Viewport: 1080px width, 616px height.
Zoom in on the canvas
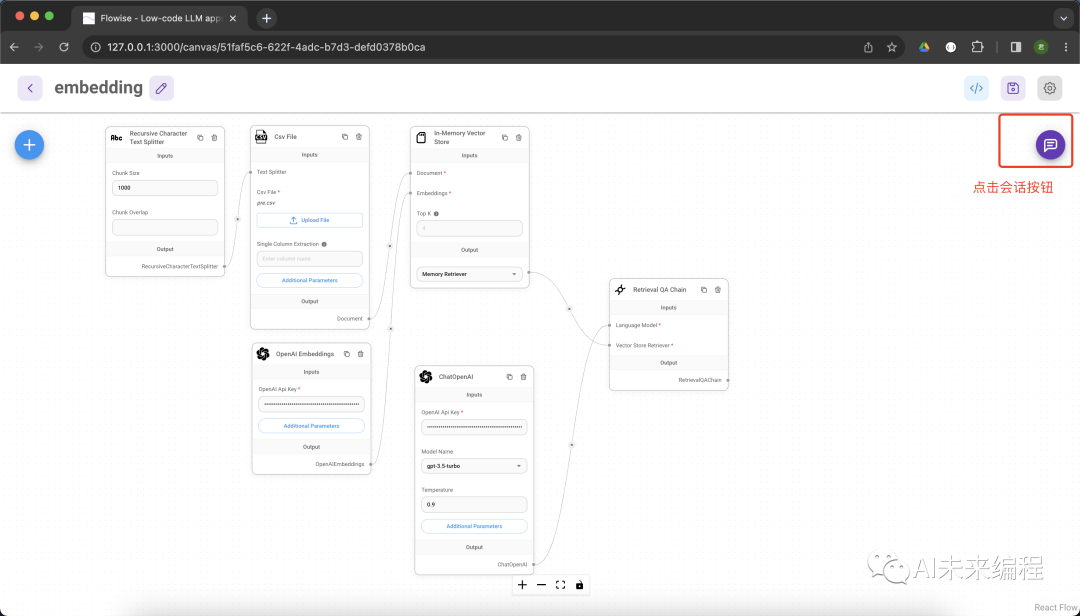point(522,585)
